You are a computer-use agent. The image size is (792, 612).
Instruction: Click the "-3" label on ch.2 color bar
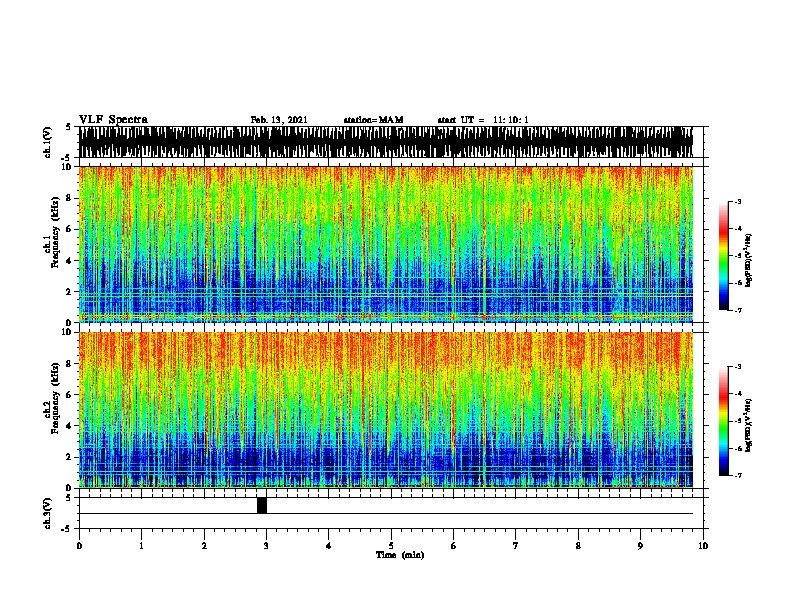coord(737,367)
